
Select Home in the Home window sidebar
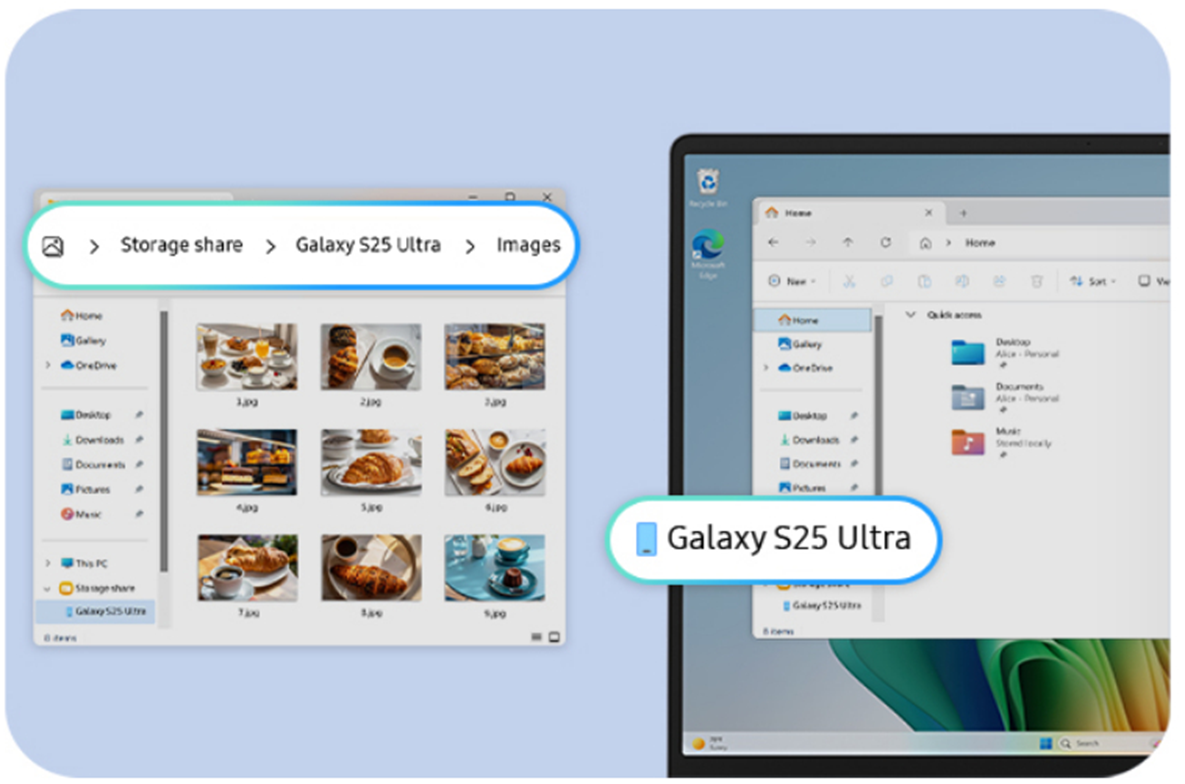(x=813, y=321)
